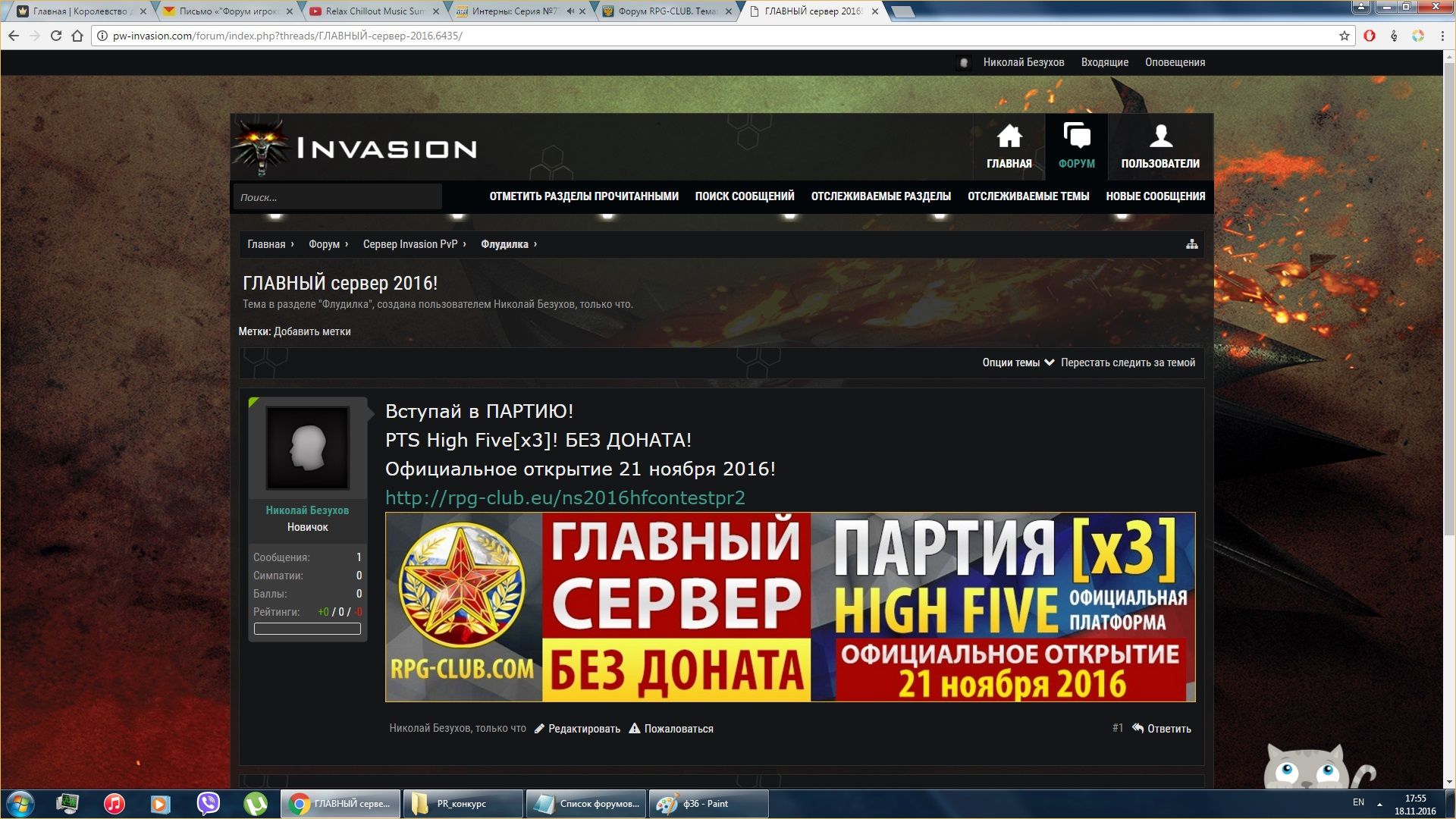Open Viber from the taskbar
The image size is (1456, 819).
[208, 803]
